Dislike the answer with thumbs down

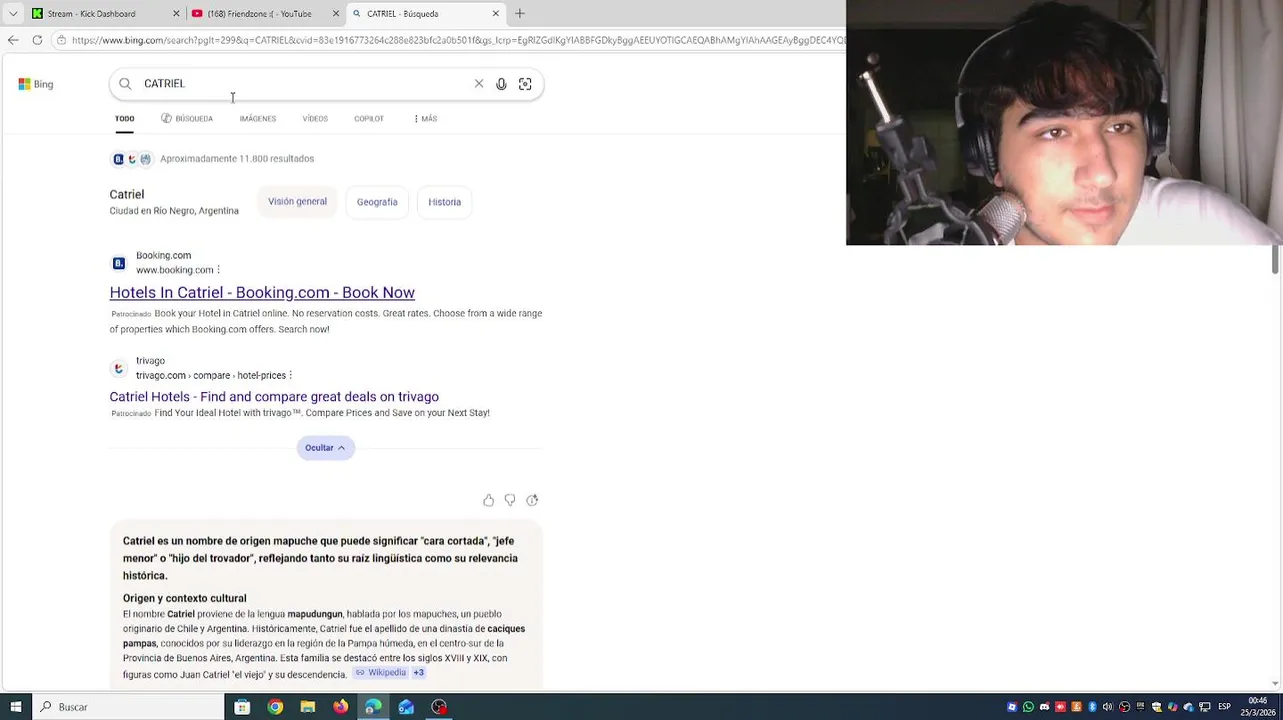510,500
